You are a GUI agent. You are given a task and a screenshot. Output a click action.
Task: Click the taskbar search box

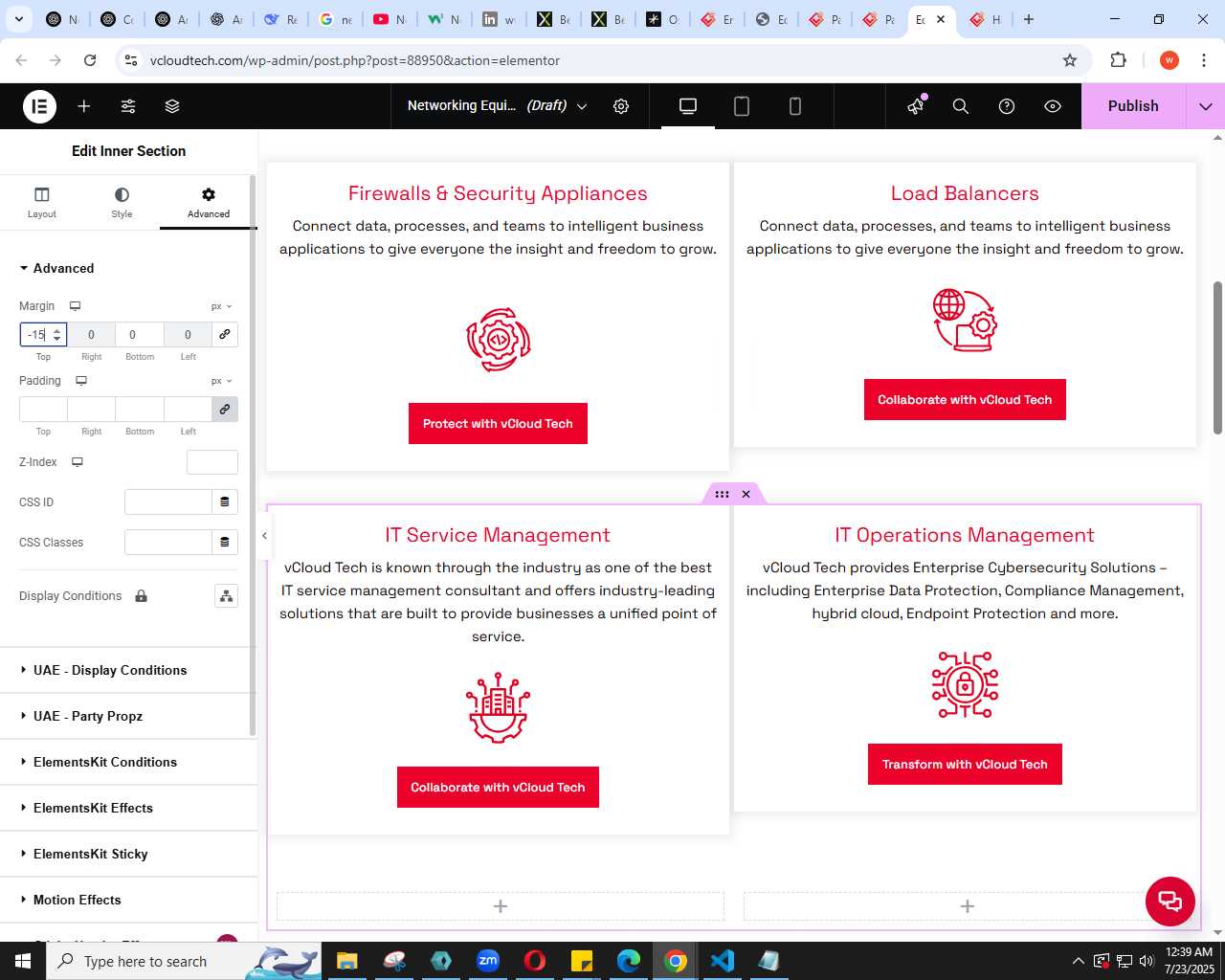185,961
